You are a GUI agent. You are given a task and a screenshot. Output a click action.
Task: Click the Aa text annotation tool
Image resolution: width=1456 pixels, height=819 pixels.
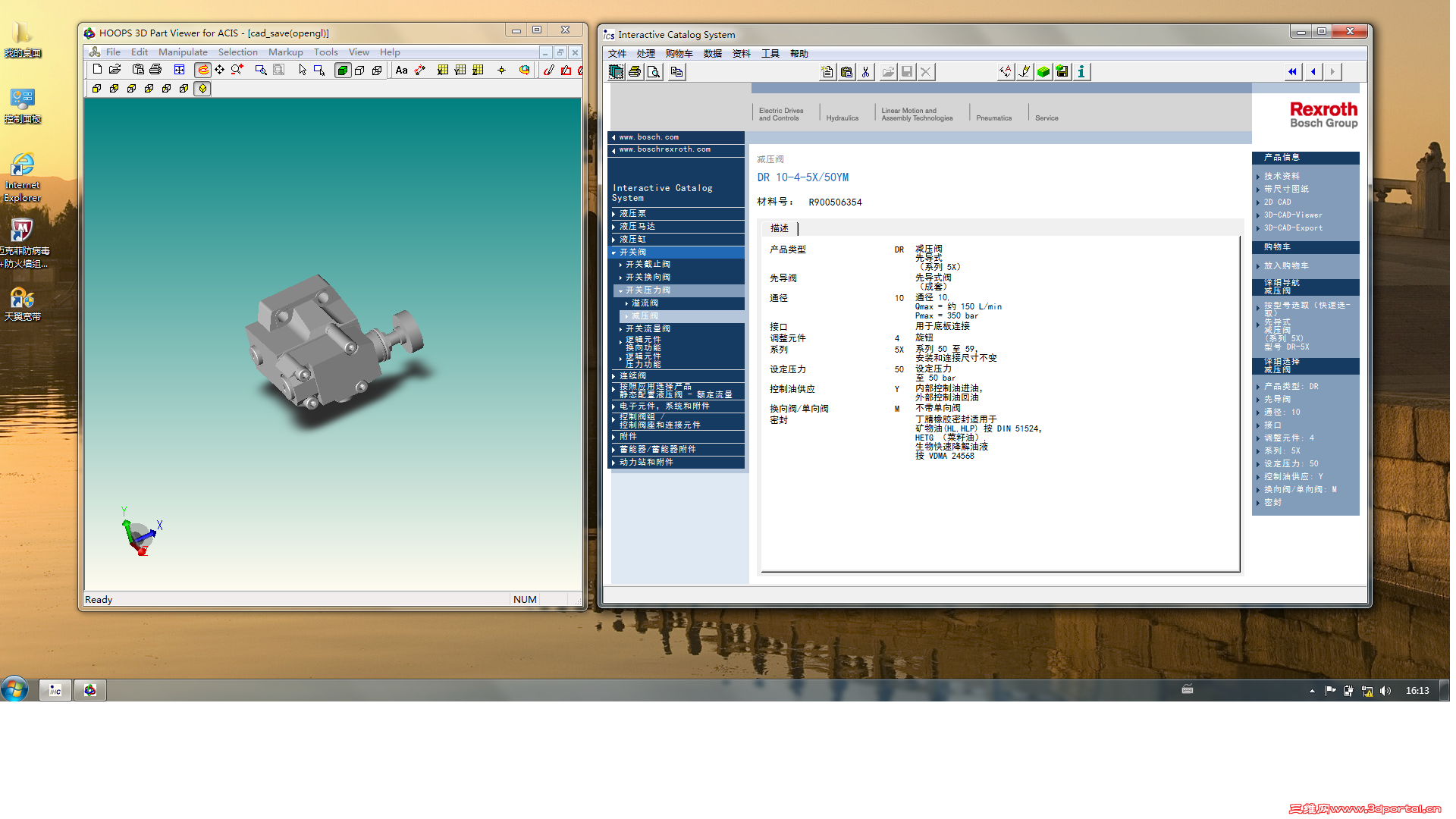[x=402, y=70]
